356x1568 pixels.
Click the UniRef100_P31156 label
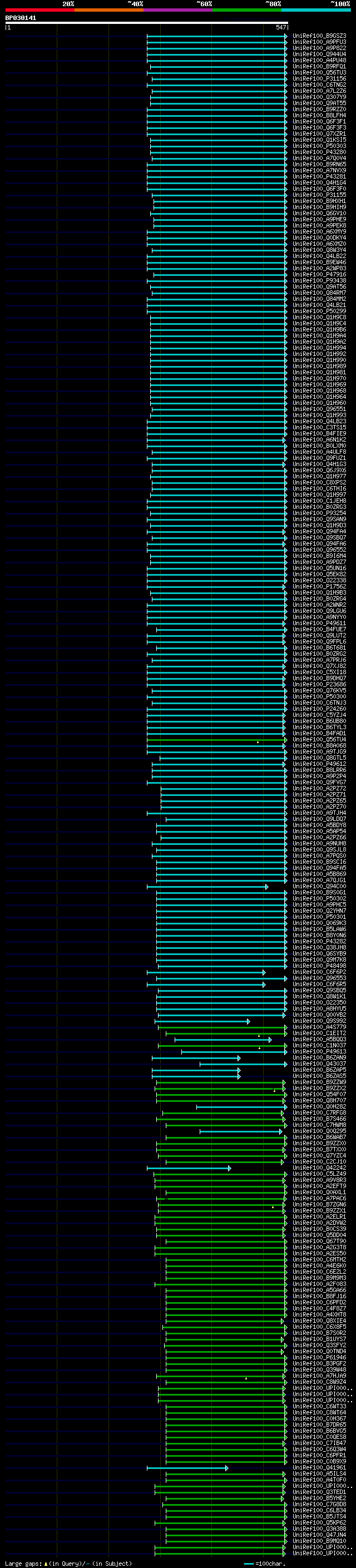point(319,78)
